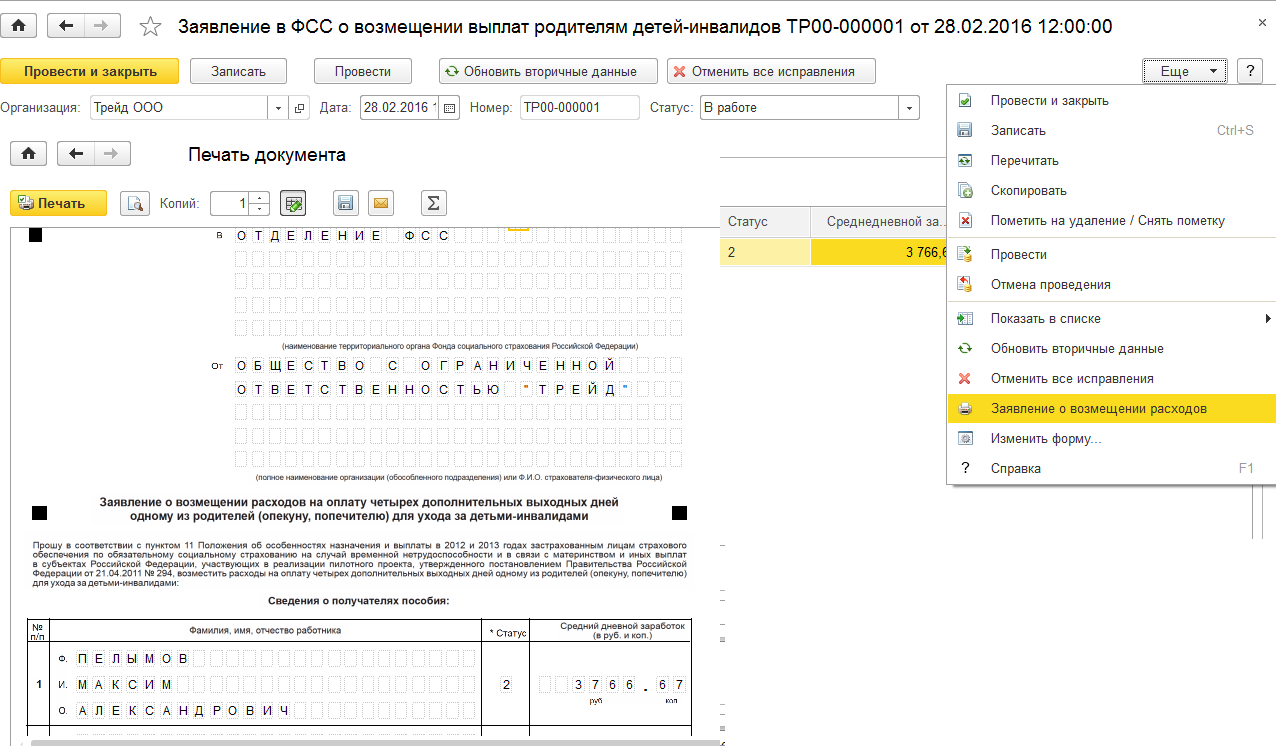This screenshot has height=746, width=1276.
Task: Choose Скопировать from the menu
Action: point(1111,191)
